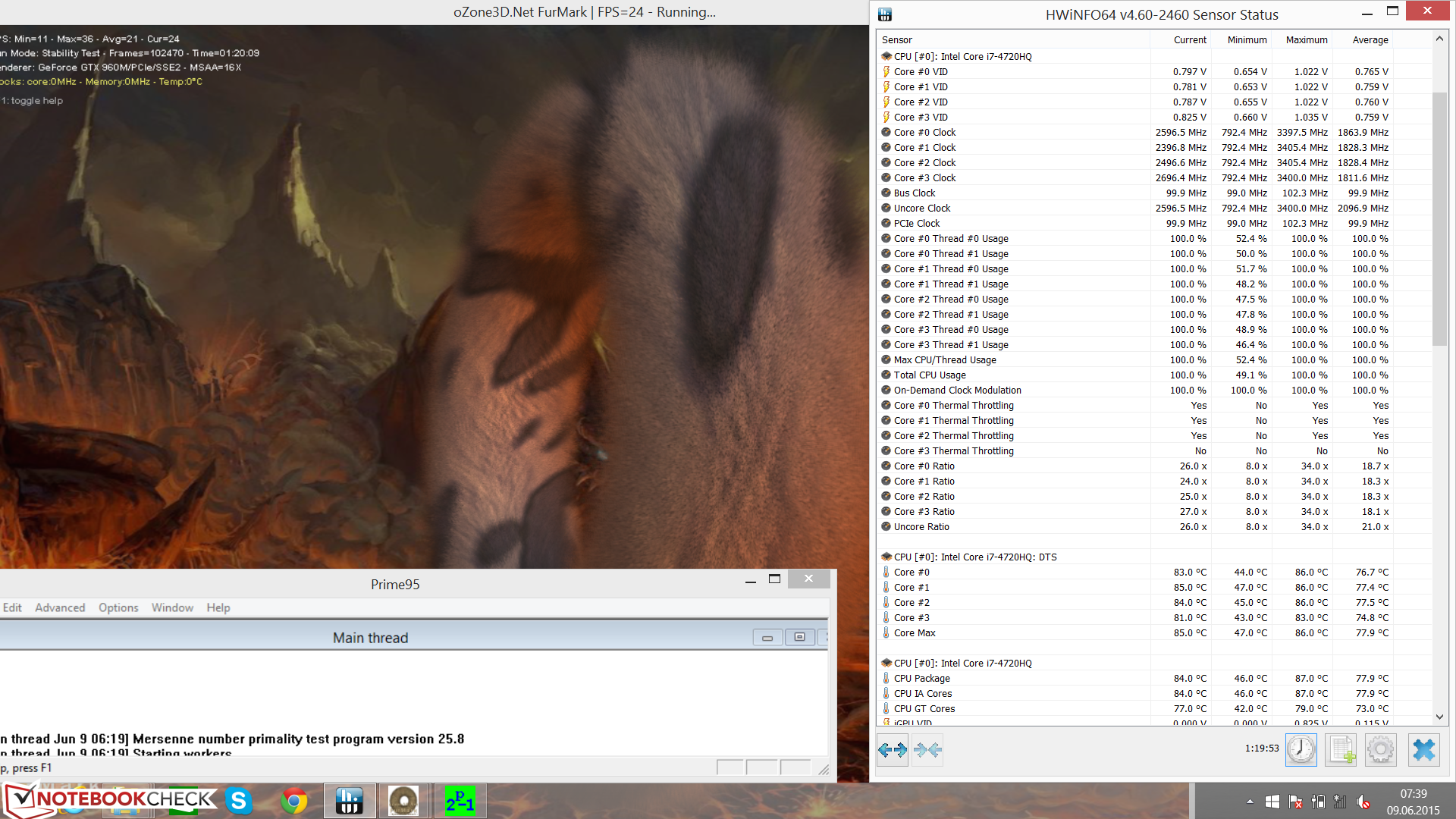This screenshot has height=819, width=1456.
Task: Switch to FurMark taskbar icon
Action: [403, 801]
